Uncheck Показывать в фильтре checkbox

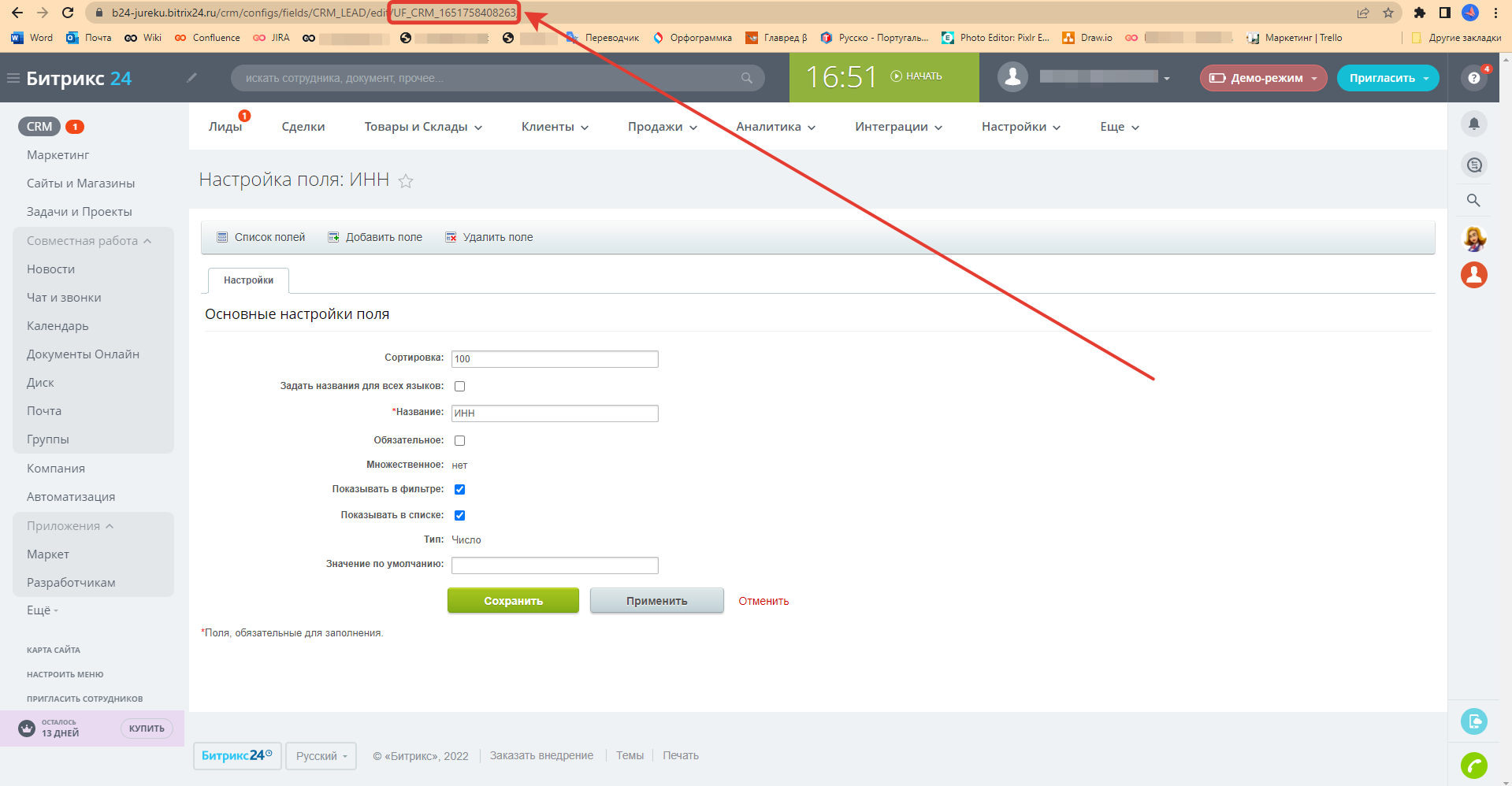coord(459,489)
